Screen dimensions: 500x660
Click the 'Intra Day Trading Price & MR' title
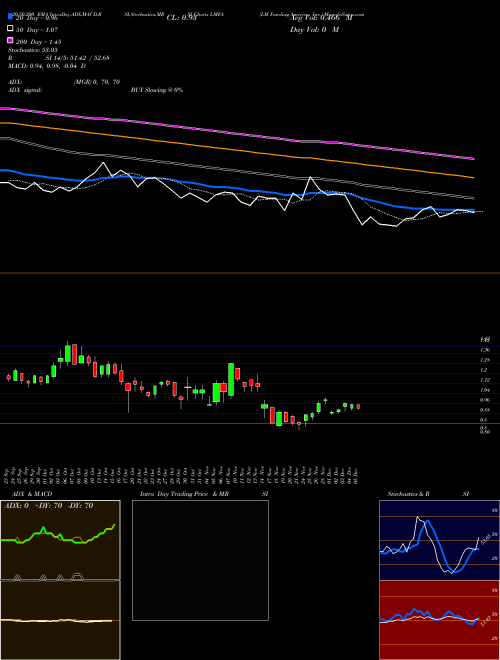click(x=184, y=494)
